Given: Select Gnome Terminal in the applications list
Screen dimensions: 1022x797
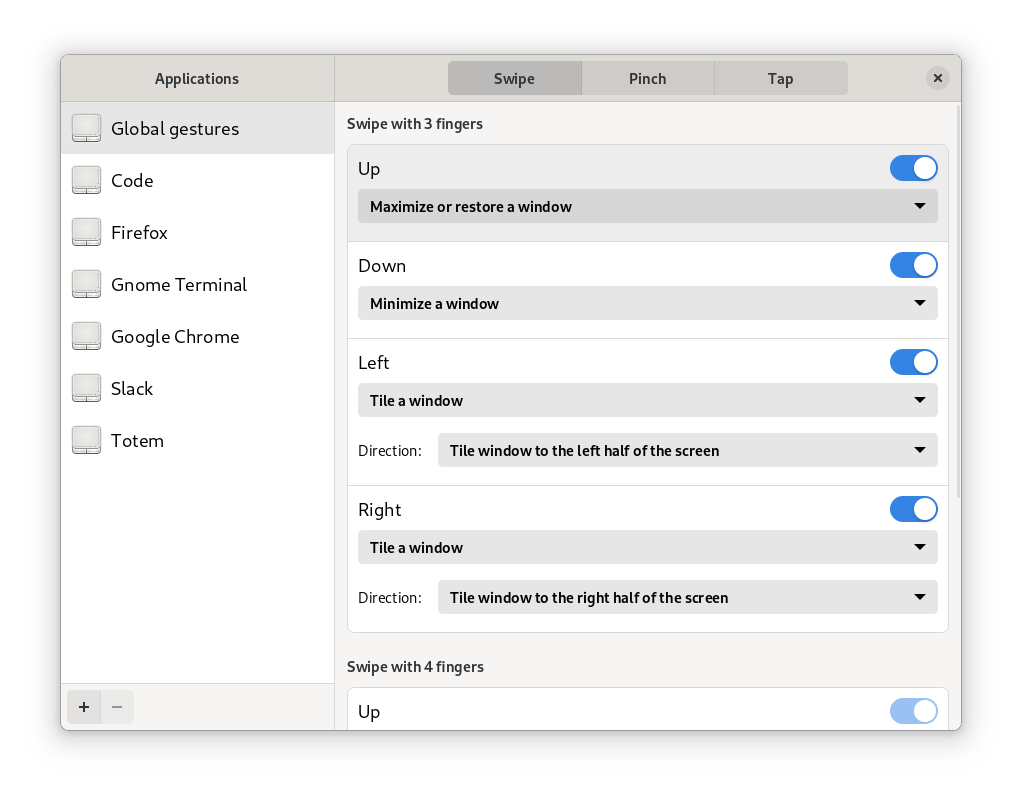Looking at the screenshot, I should 197,285.
